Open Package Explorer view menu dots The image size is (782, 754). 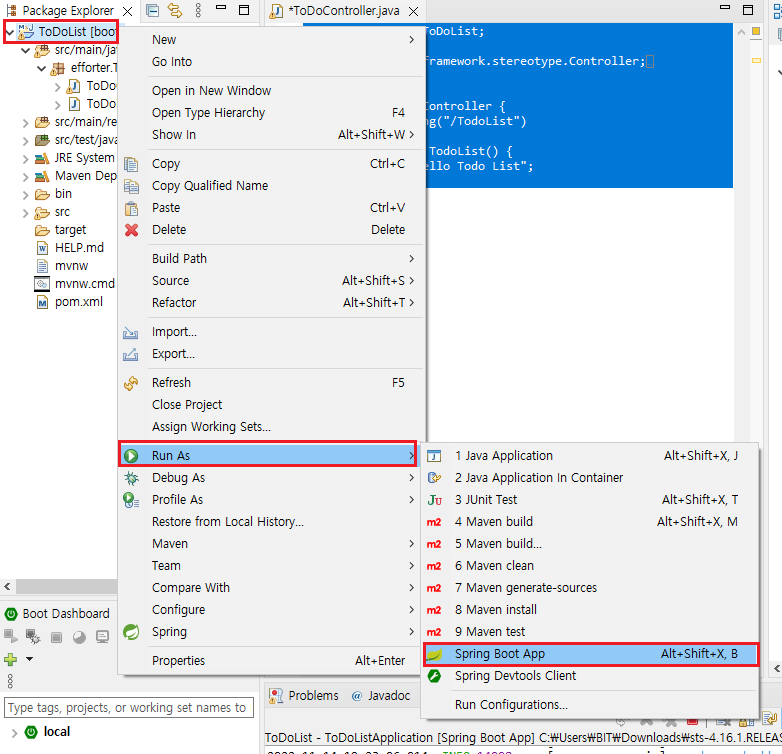(x=198, y=10)
